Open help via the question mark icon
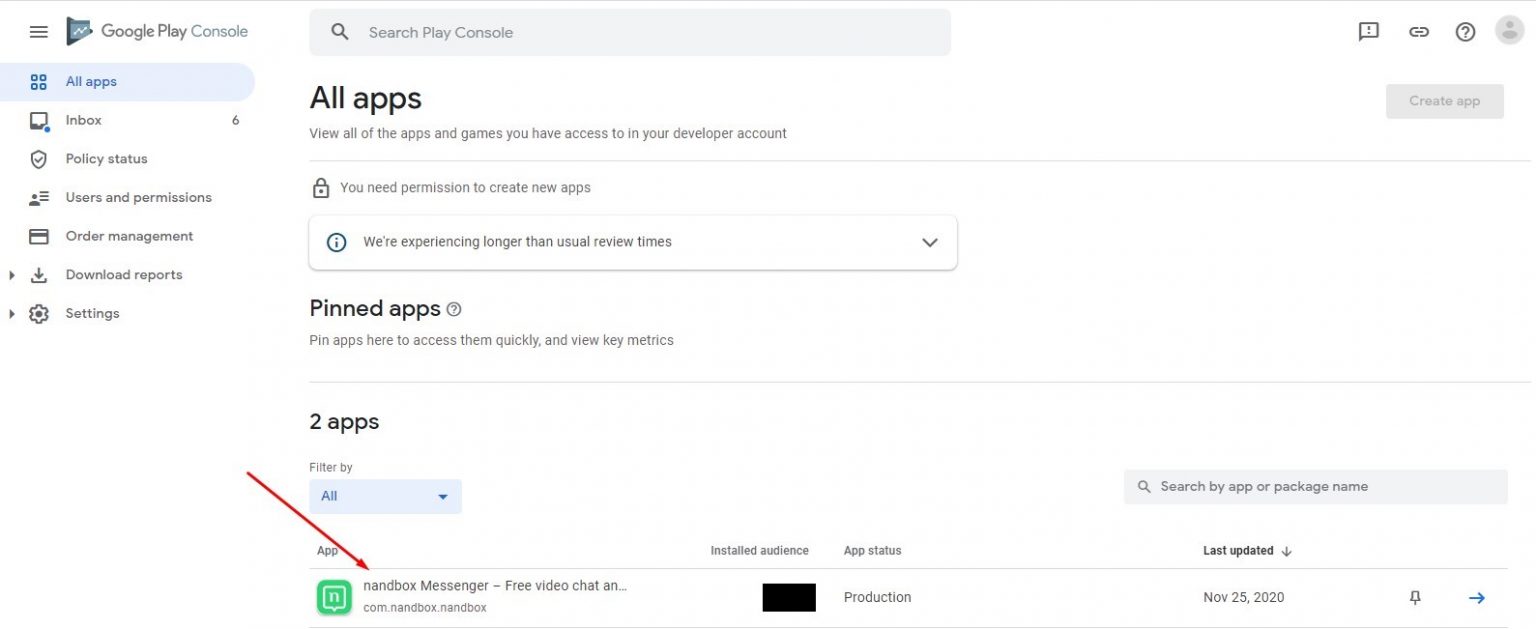Screen dimensions: 1536x629 click(1464, 31)
